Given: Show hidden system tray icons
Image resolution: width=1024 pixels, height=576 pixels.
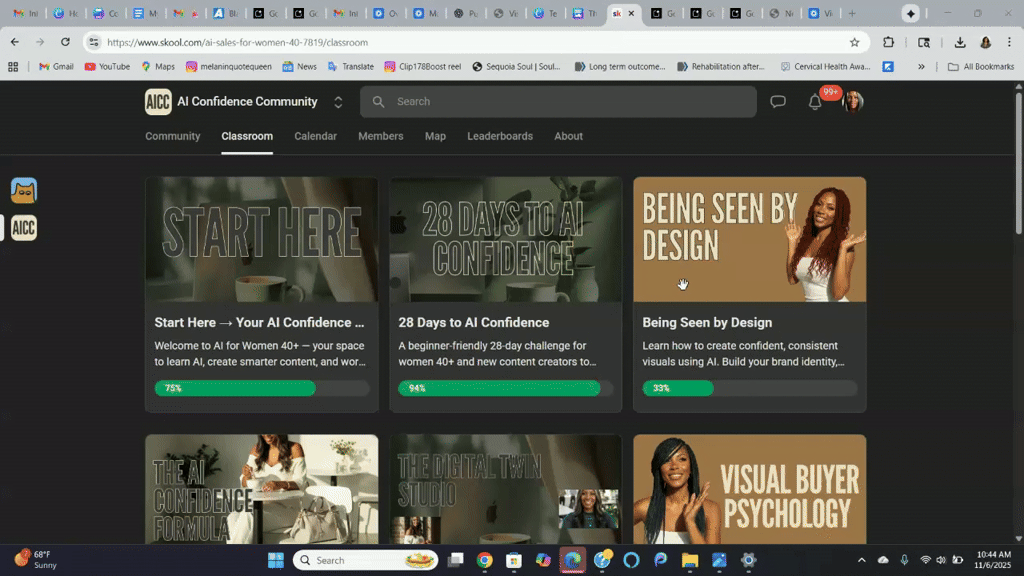Looking at the screenshot, I should pyautogui.click(x=861, y=560).
